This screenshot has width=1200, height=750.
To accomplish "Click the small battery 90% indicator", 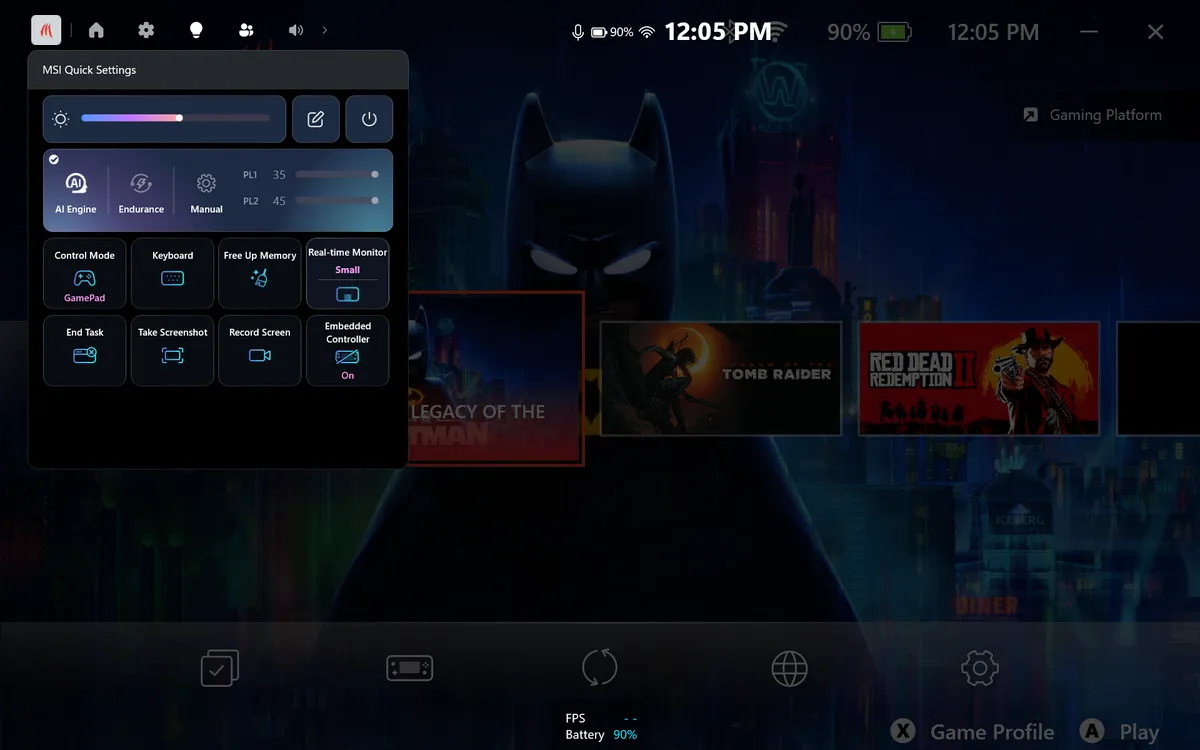I will [612, 32].
